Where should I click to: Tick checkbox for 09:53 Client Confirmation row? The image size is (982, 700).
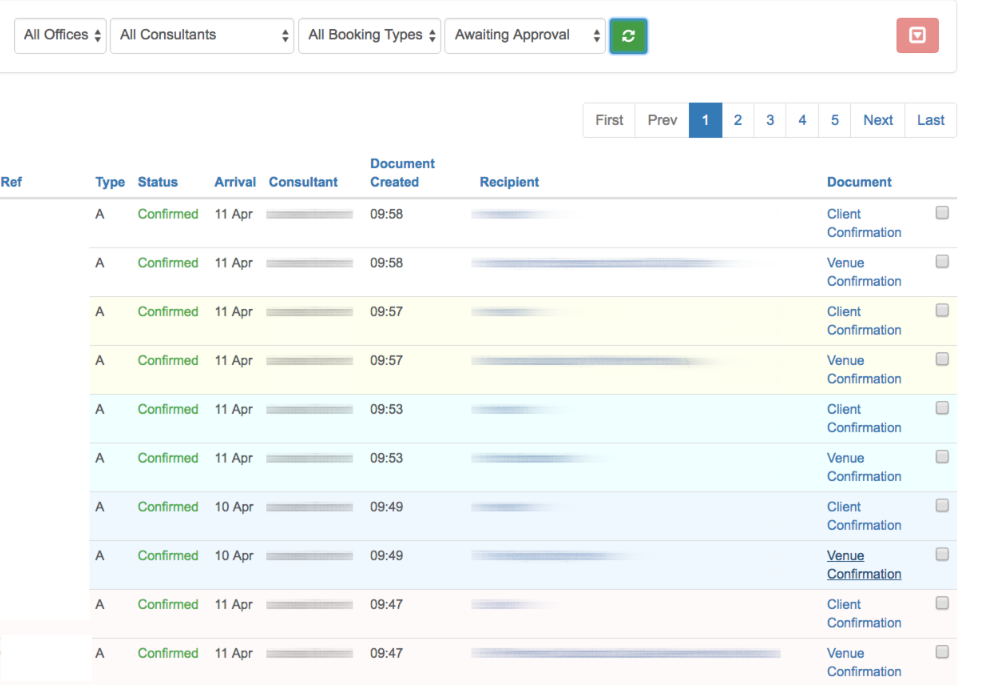coord(942,408)
